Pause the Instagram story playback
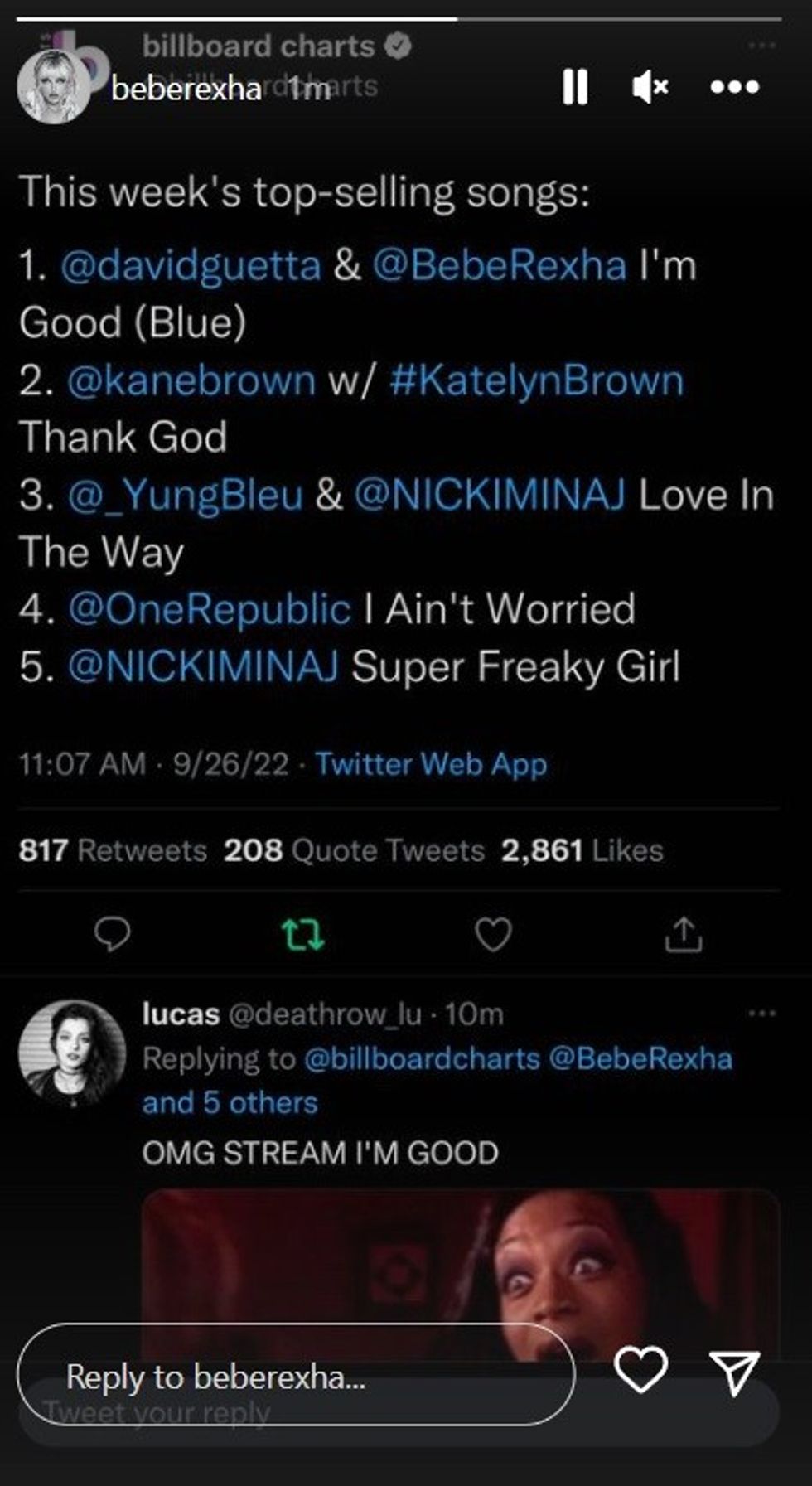This screenshot has width=812, height=1486. pyautogui.click(x=575, y=86)
